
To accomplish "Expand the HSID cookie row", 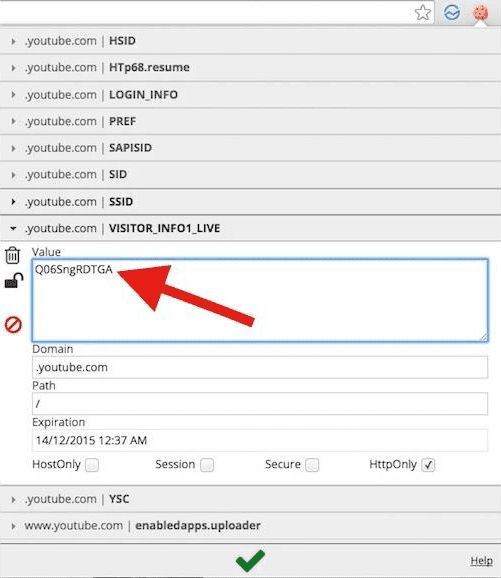I will pos(250,41).
